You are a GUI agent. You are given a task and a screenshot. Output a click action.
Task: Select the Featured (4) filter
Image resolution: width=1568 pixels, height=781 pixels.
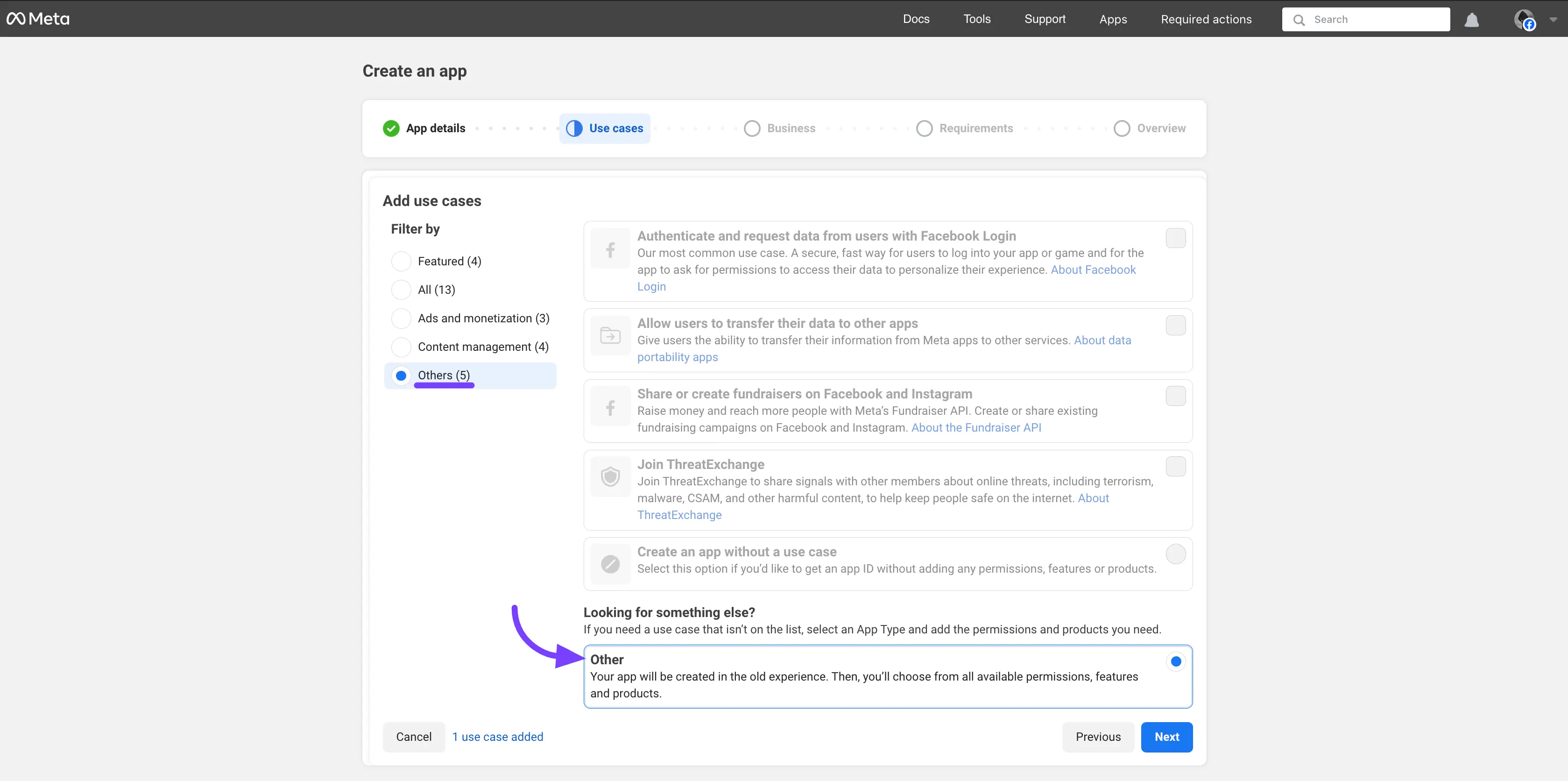coord(401,261)
